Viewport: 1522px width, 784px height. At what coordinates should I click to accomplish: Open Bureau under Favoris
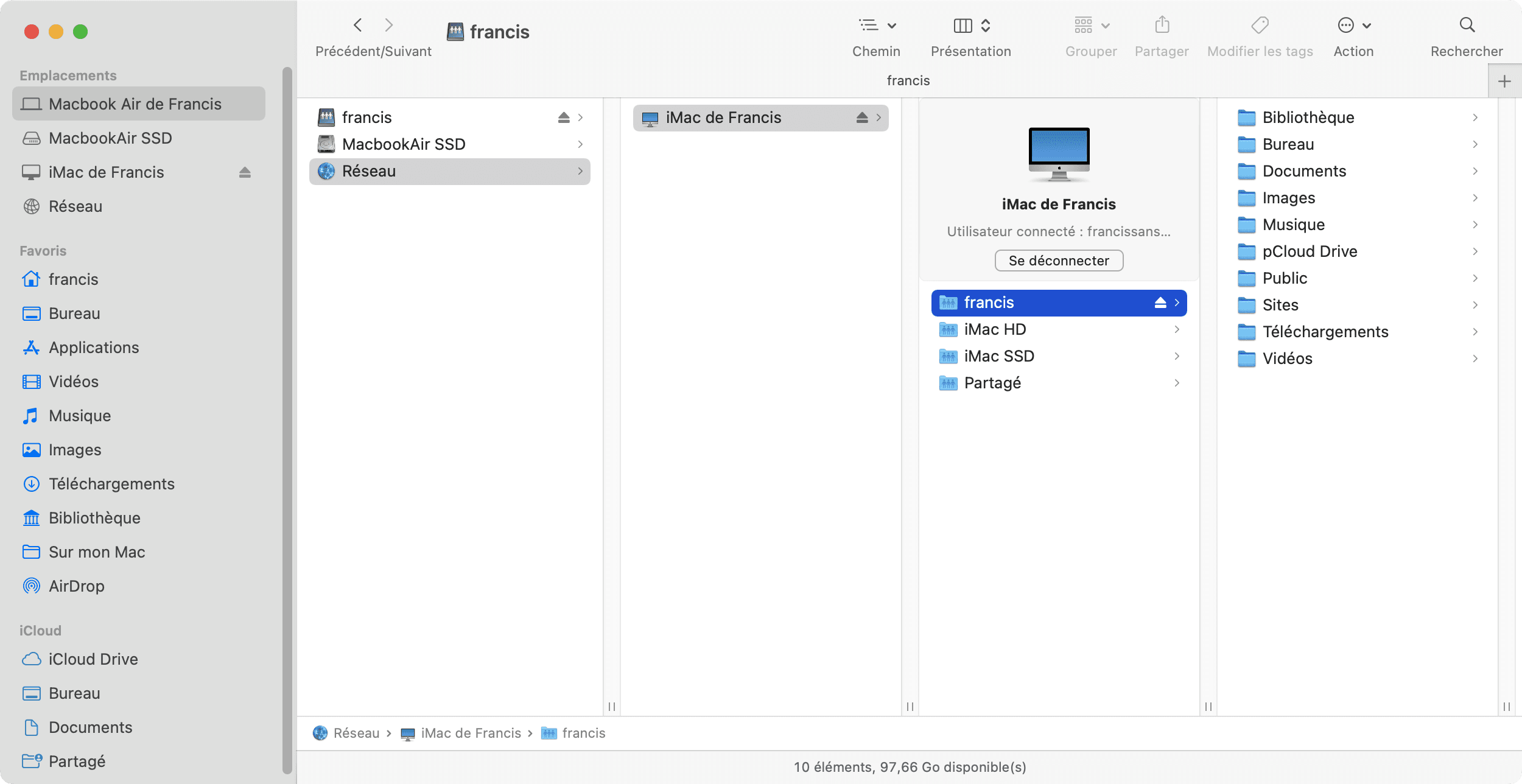click(139, 313)
